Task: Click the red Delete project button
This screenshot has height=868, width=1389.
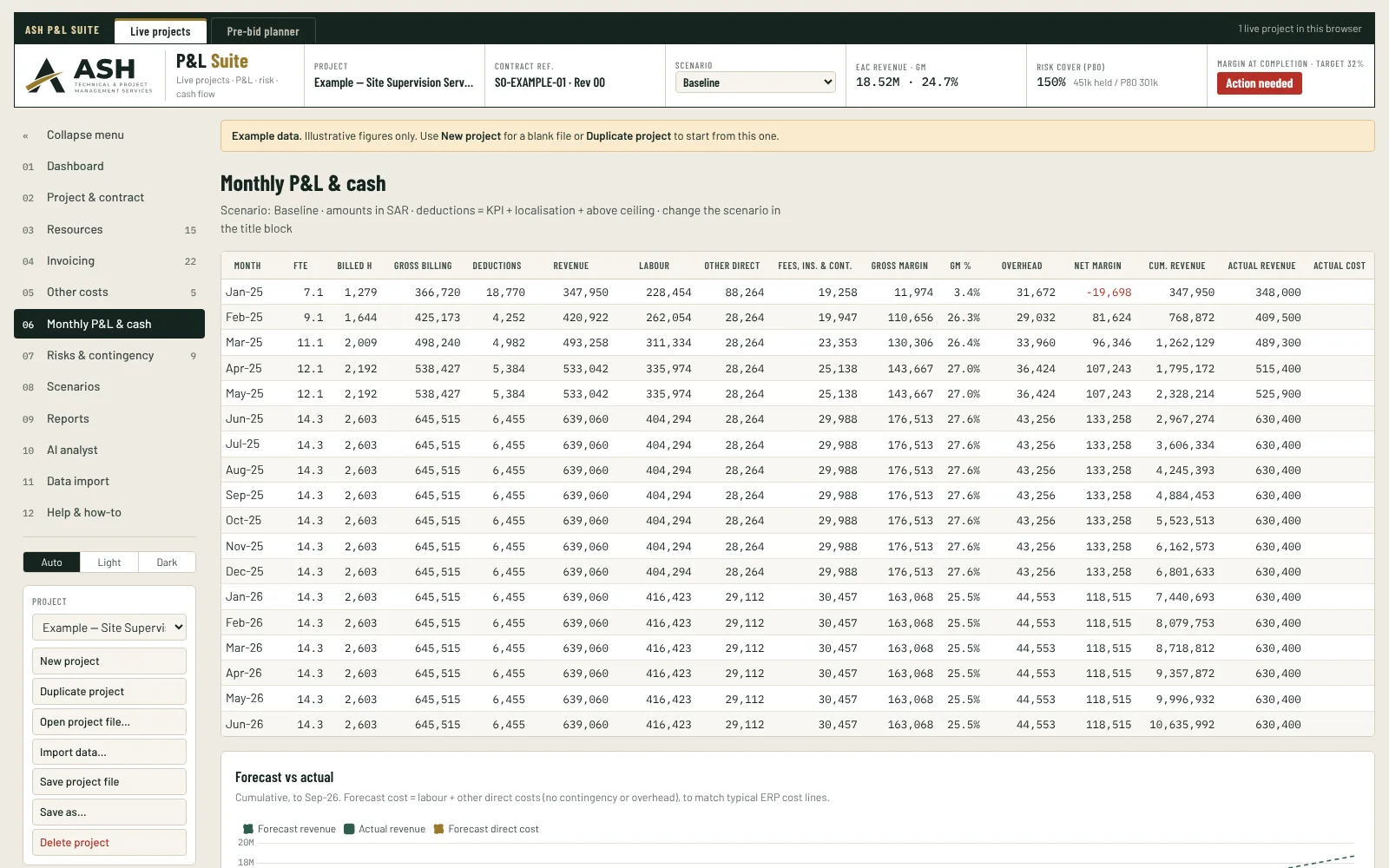Action: (x=109, y=843)
